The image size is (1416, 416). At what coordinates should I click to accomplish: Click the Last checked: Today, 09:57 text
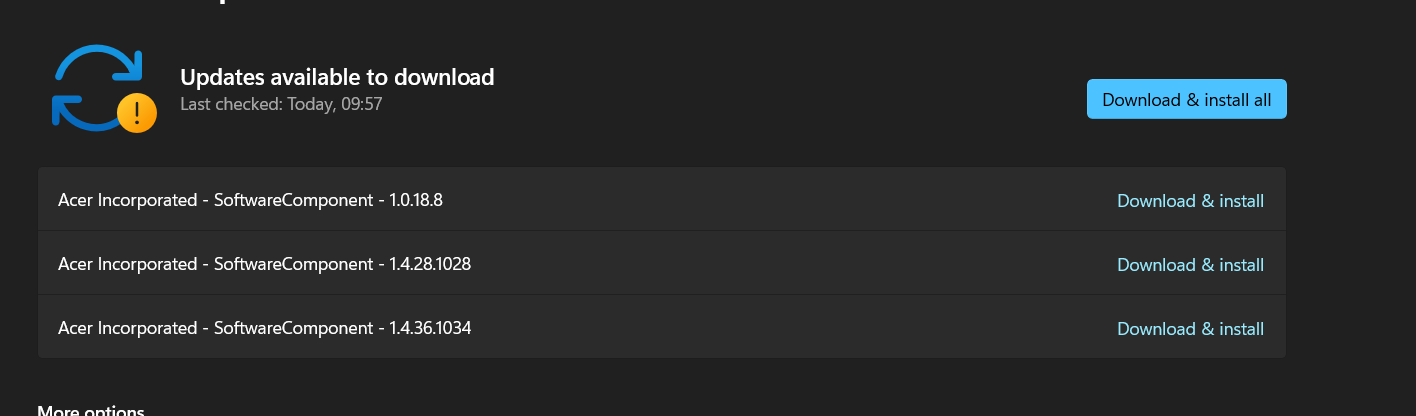click(281, 103)
